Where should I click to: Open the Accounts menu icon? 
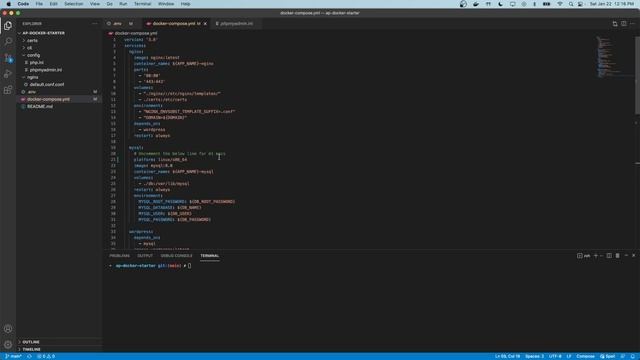[8, 329]
